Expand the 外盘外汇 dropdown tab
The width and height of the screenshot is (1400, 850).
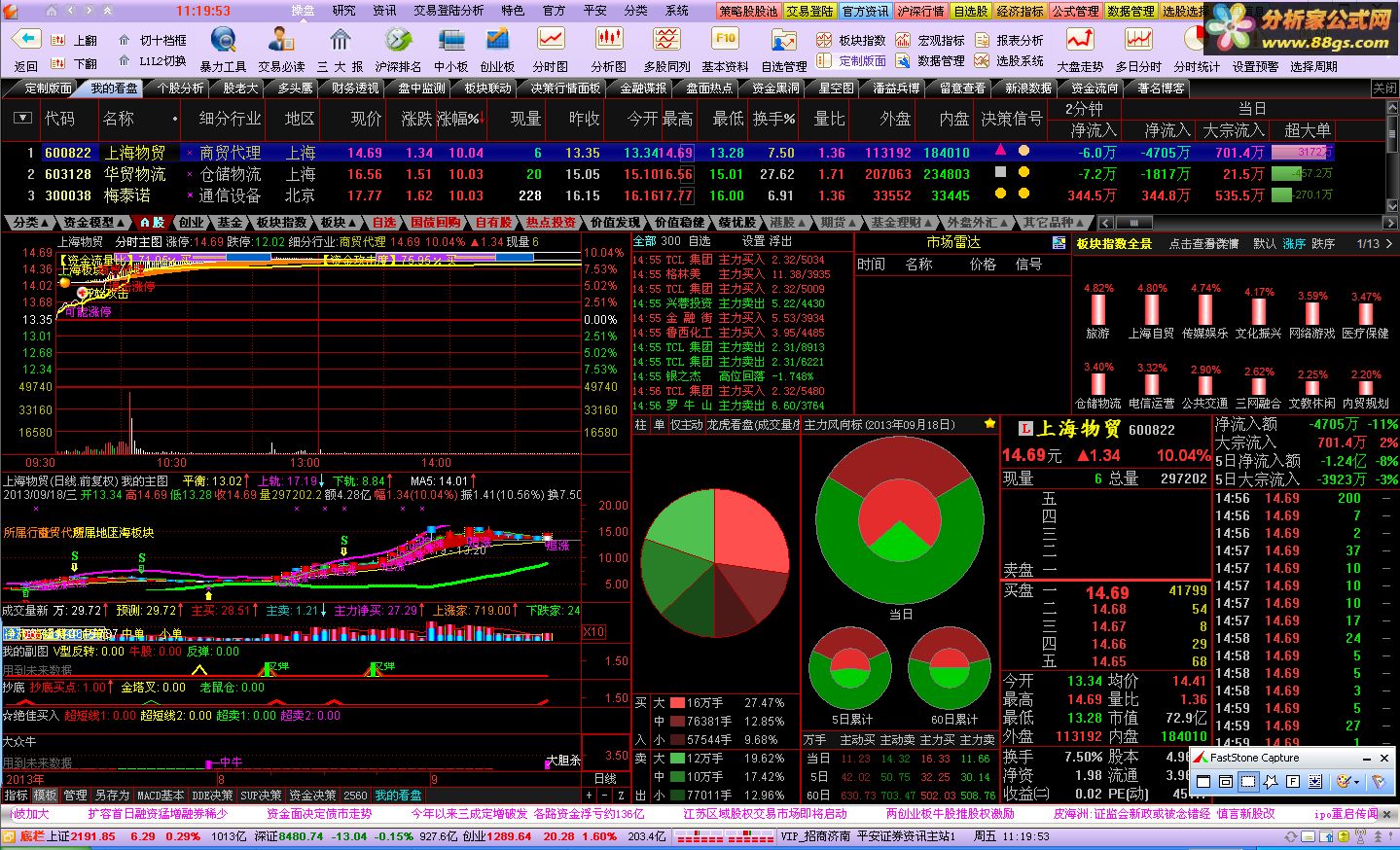coord(977,223)
